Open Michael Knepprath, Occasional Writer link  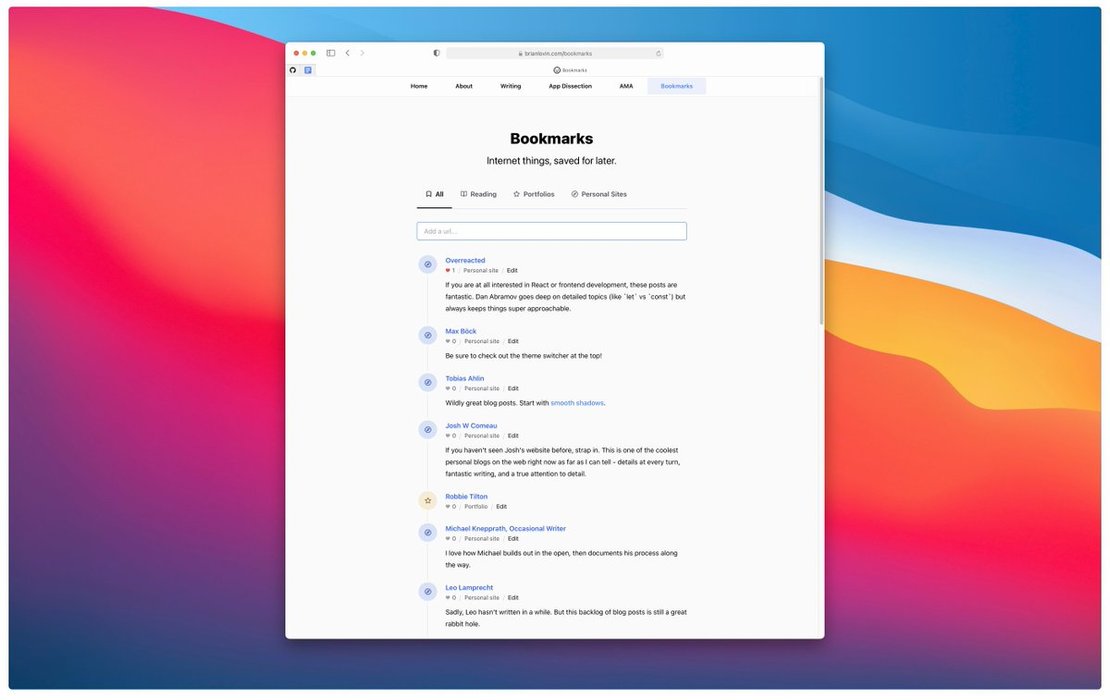pyautogui.click(x=505, y=529)
